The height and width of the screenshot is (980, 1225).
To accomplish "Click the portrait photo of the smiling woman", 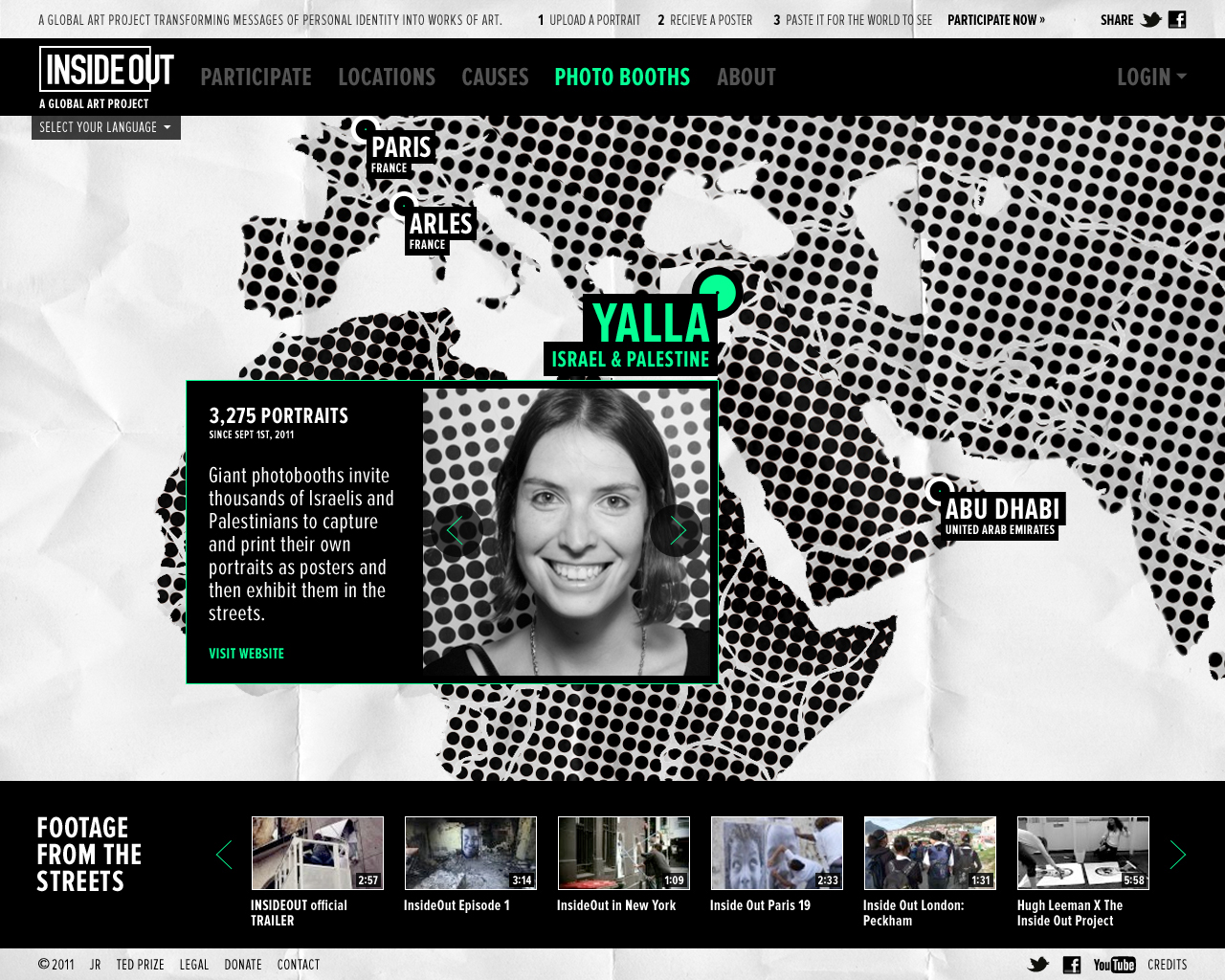I will (568, 532).
